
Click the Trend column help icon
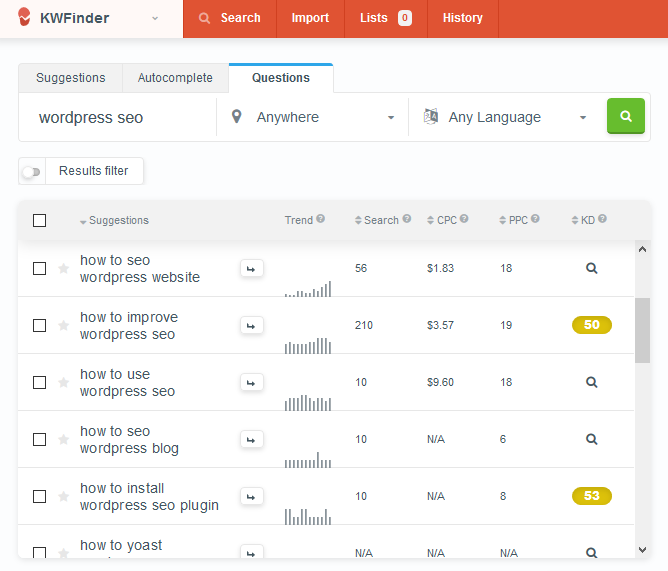coord(321,219)
